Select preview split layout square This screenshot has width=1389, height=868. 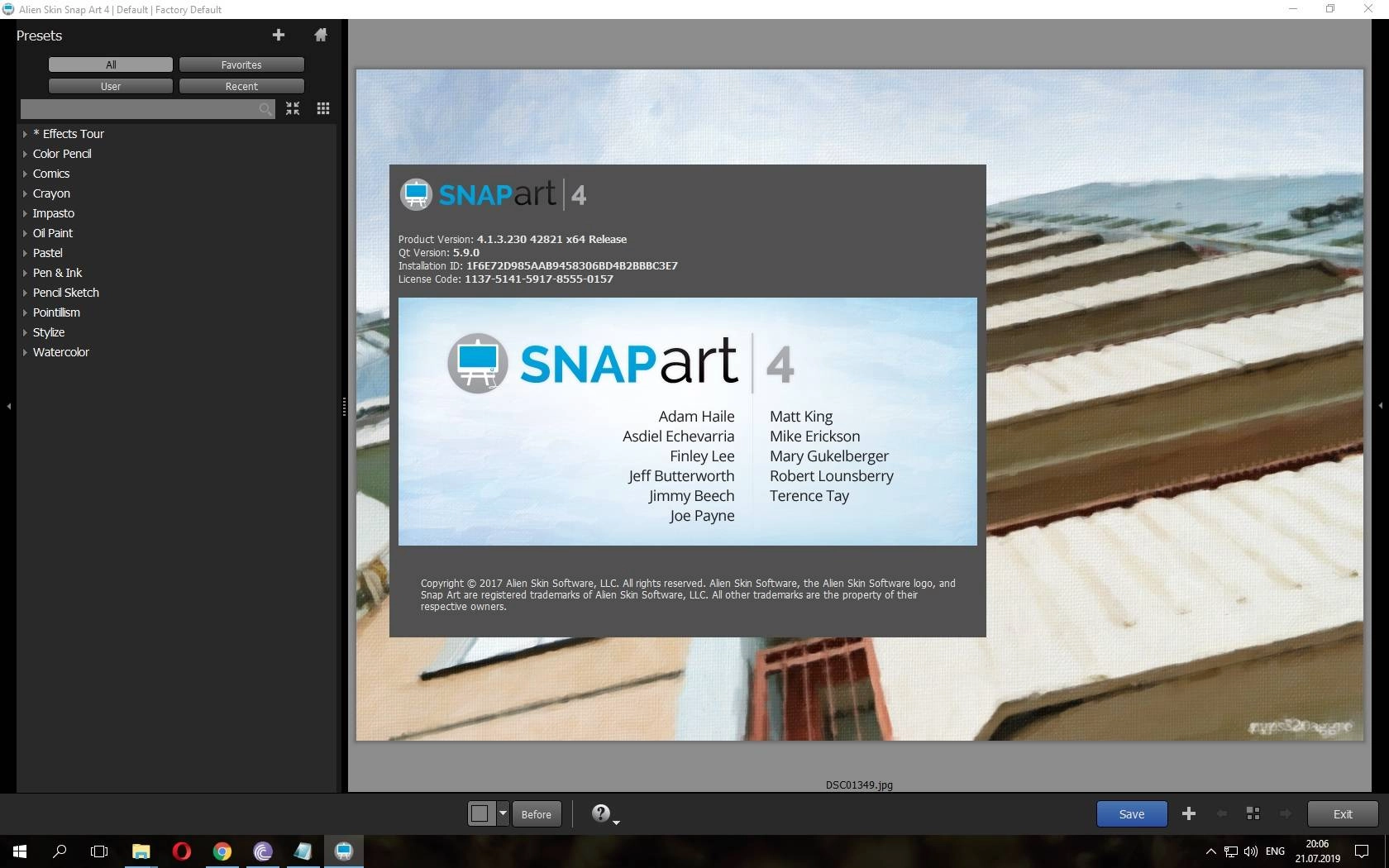tap(480, 813)
